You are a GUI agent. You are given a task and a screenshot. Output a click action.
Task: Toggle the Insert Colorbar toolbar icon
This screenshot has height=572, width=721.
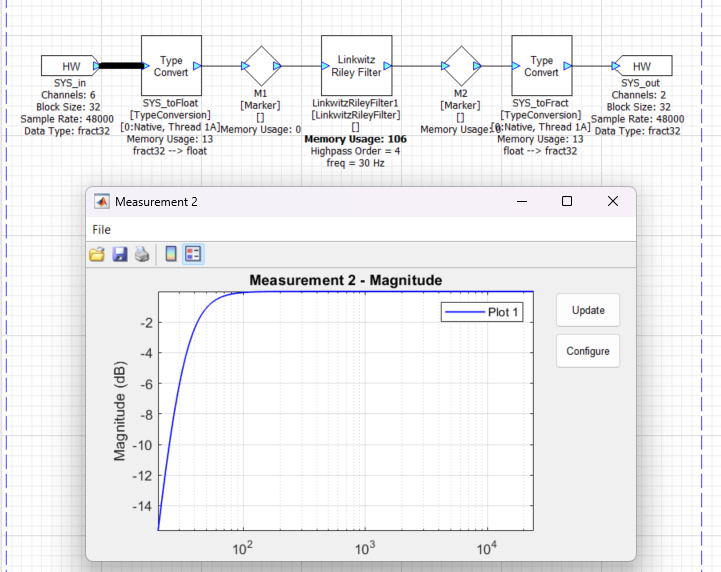point(171,255)
